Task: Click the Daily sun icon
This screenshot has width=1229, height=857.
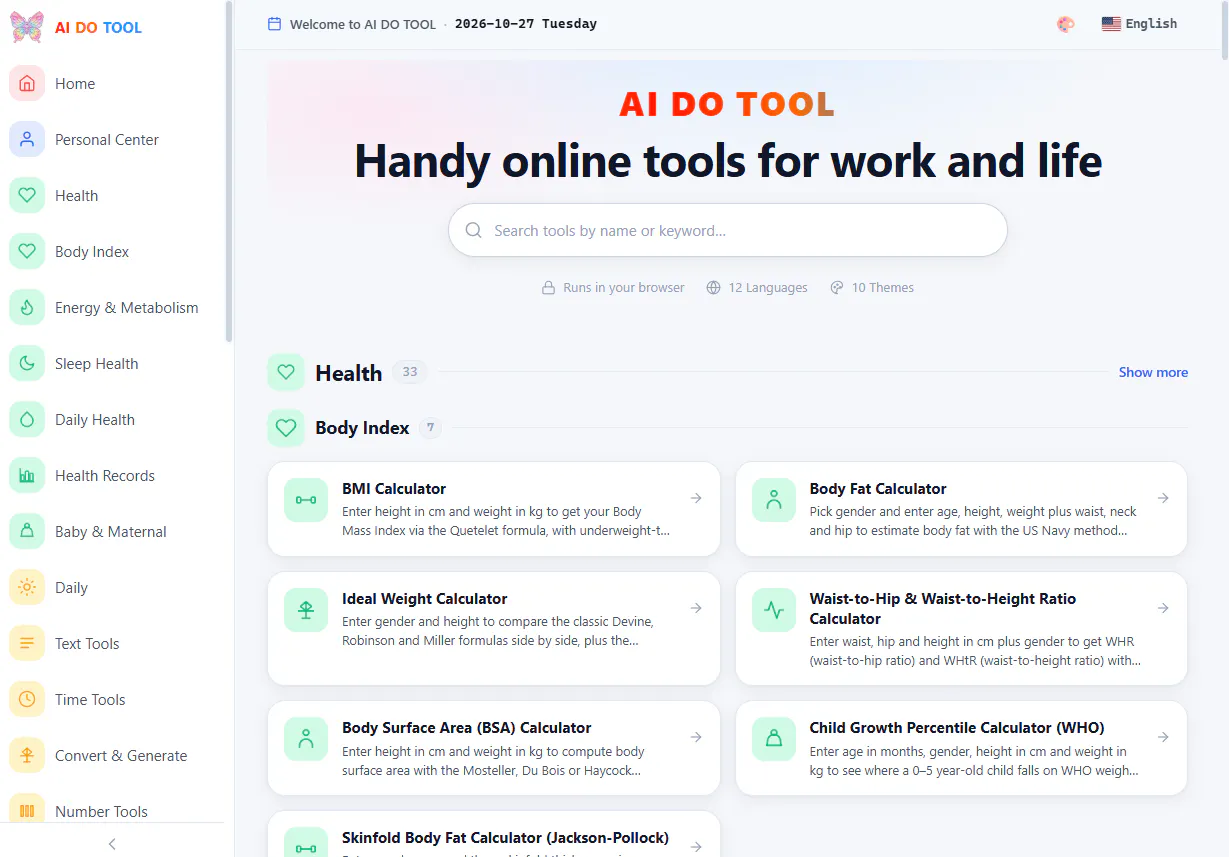Action: pos(27,588)
